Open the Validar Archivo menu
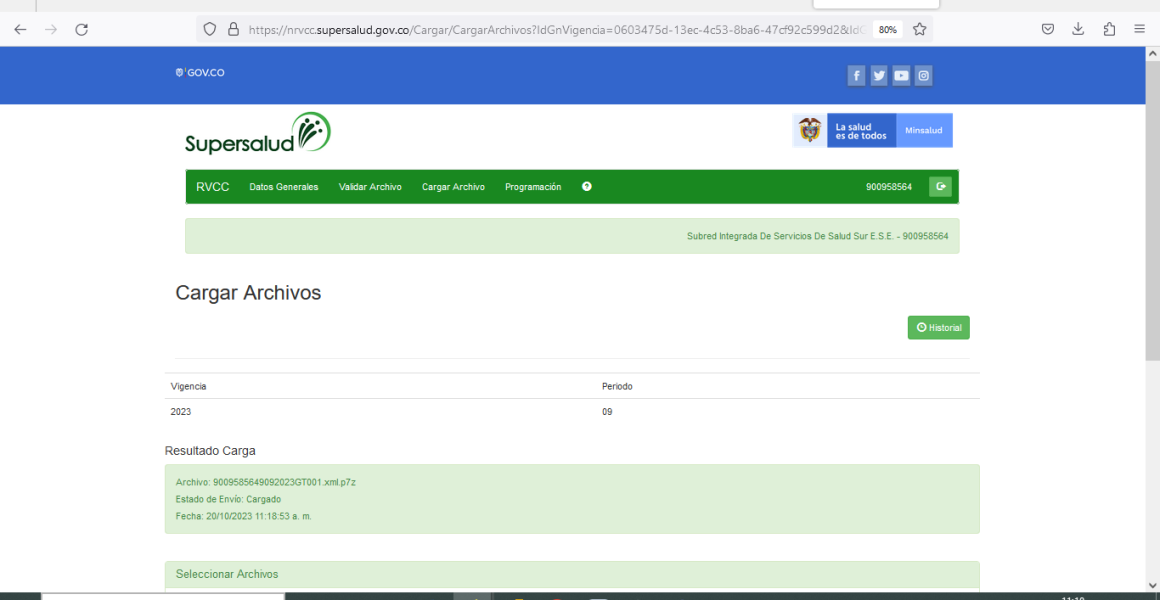 pyautogui.click(x=370, y=187)
